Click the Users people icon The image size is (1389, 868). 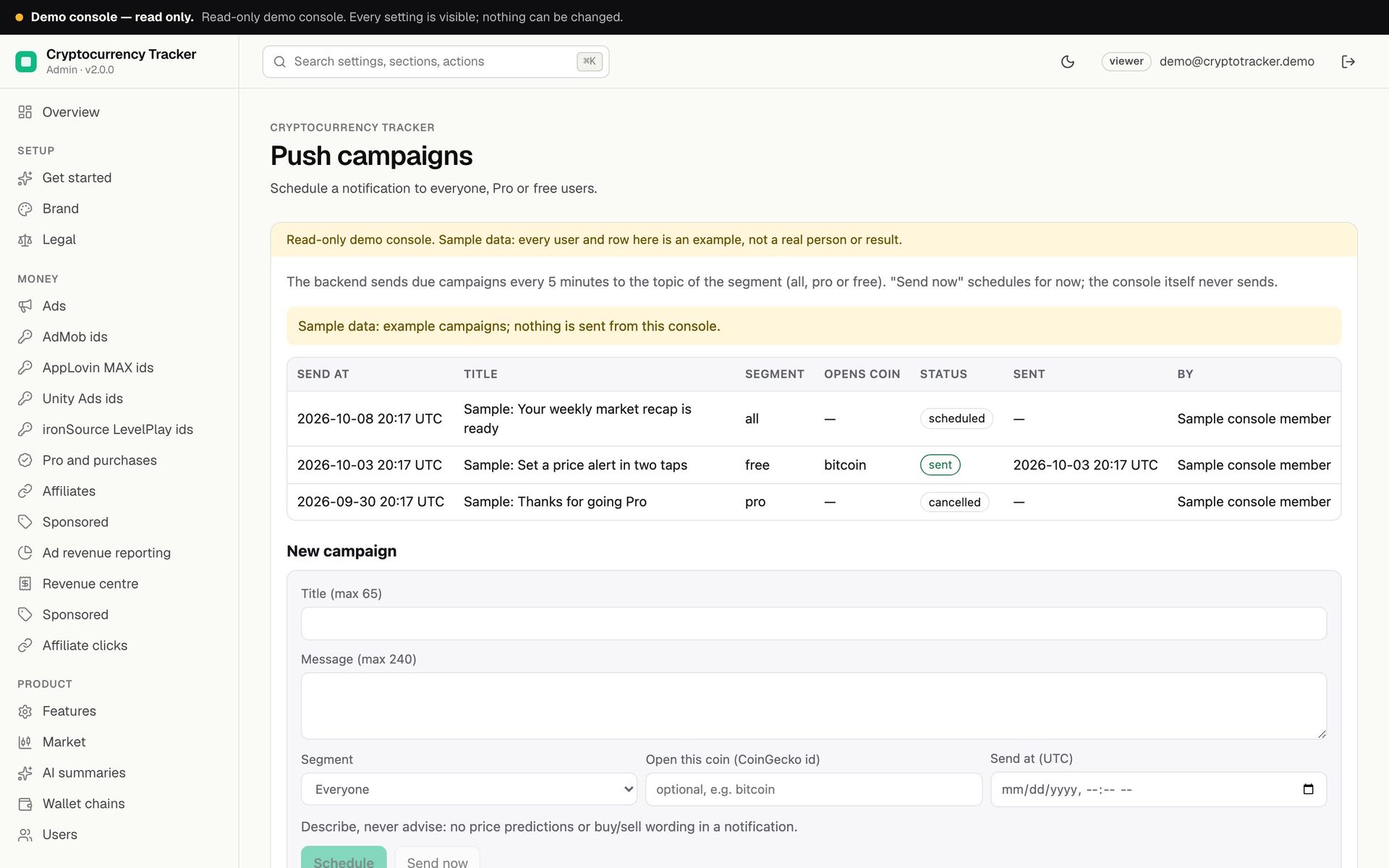[25, 835]
